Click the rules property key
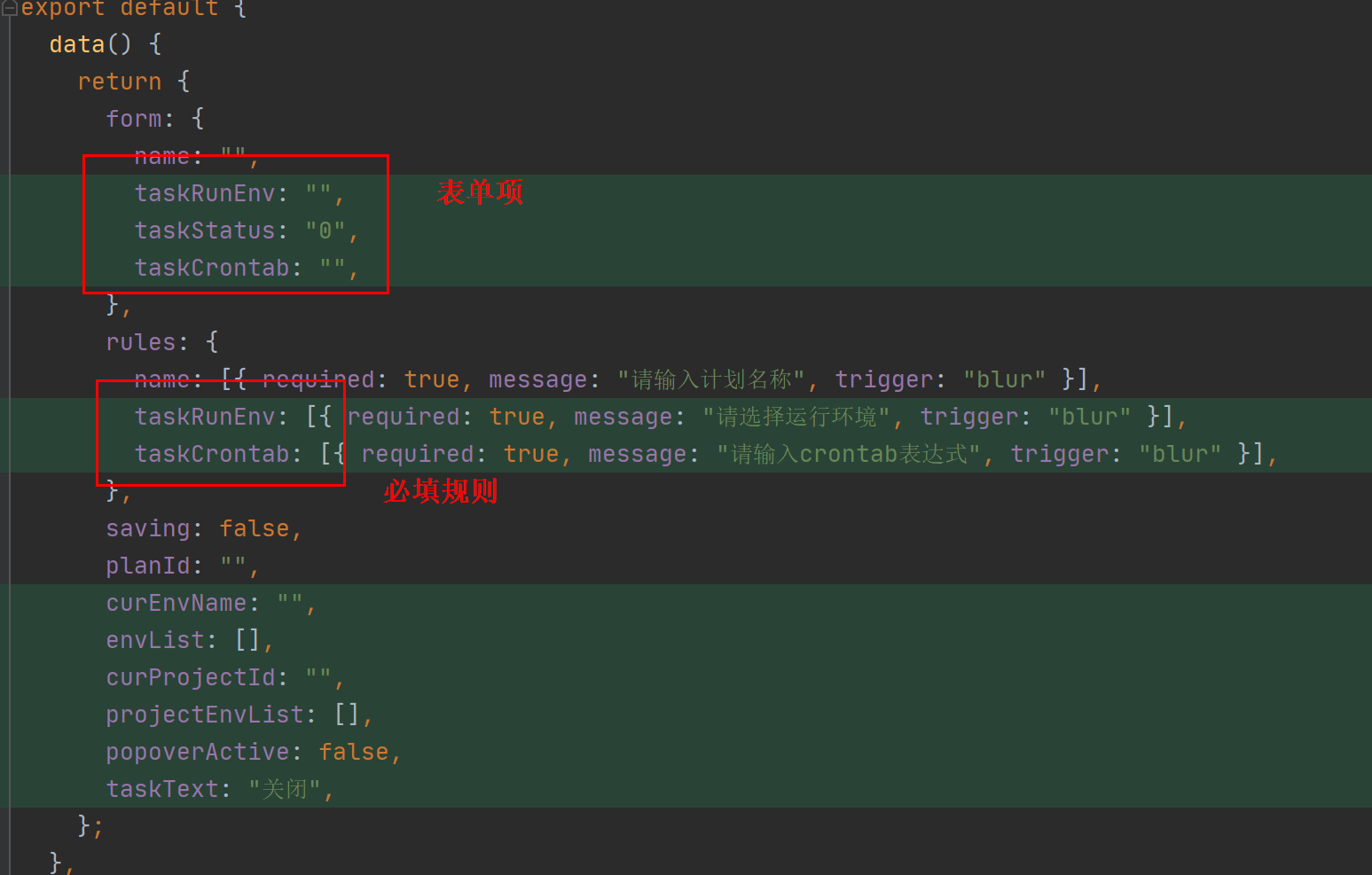 point(141,342)
